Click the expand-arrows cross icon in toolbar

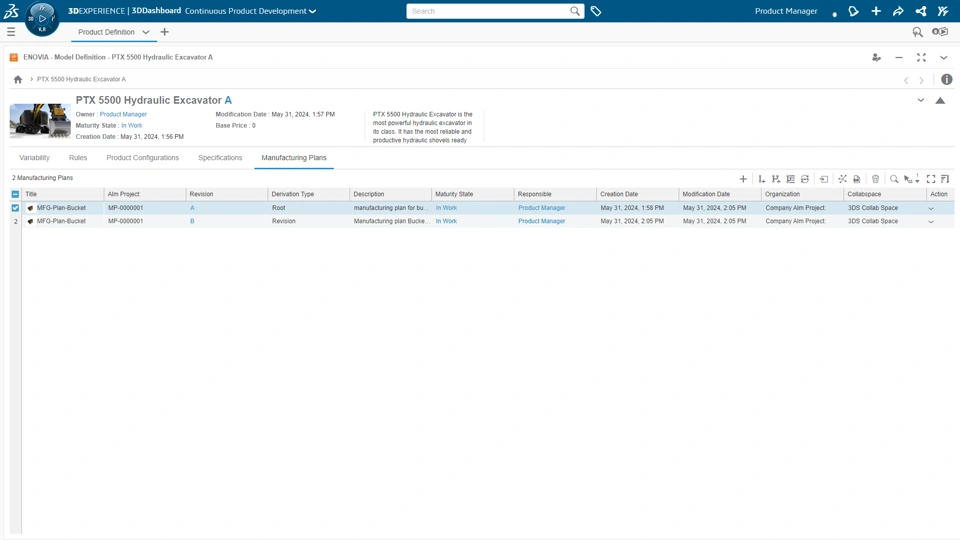[842, 179]
